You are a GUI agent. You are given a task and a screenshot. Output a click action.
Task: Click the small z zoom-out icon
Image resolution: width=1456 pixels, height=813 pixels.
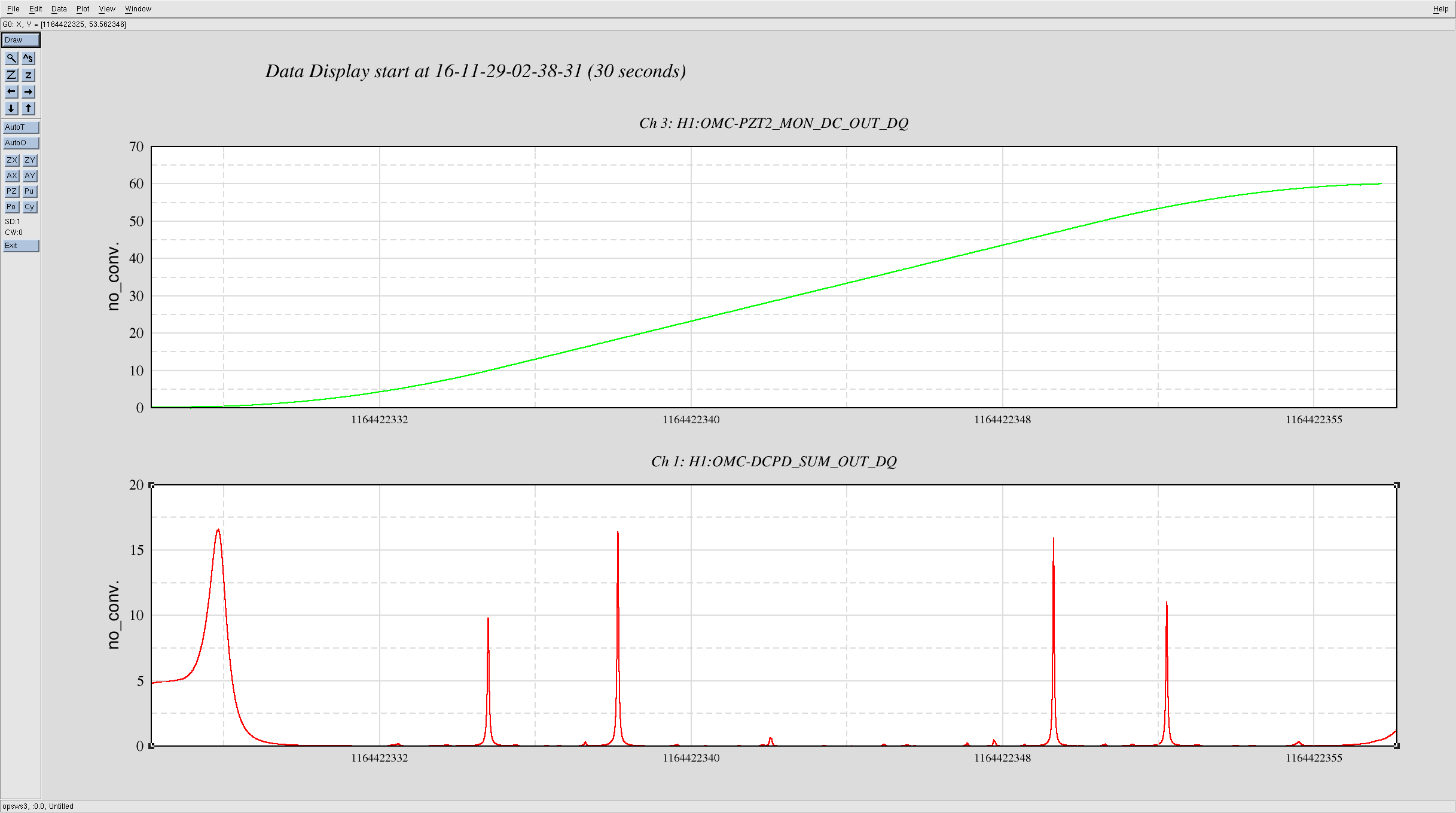(x=28, y=75)
